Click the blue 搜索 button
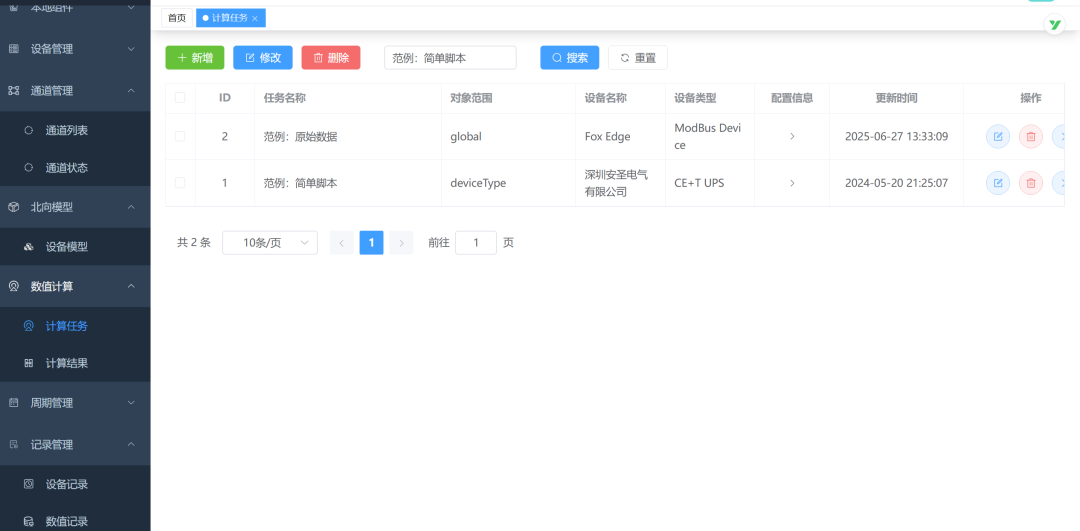This screenshot has width=1080, height=531. 569,58
